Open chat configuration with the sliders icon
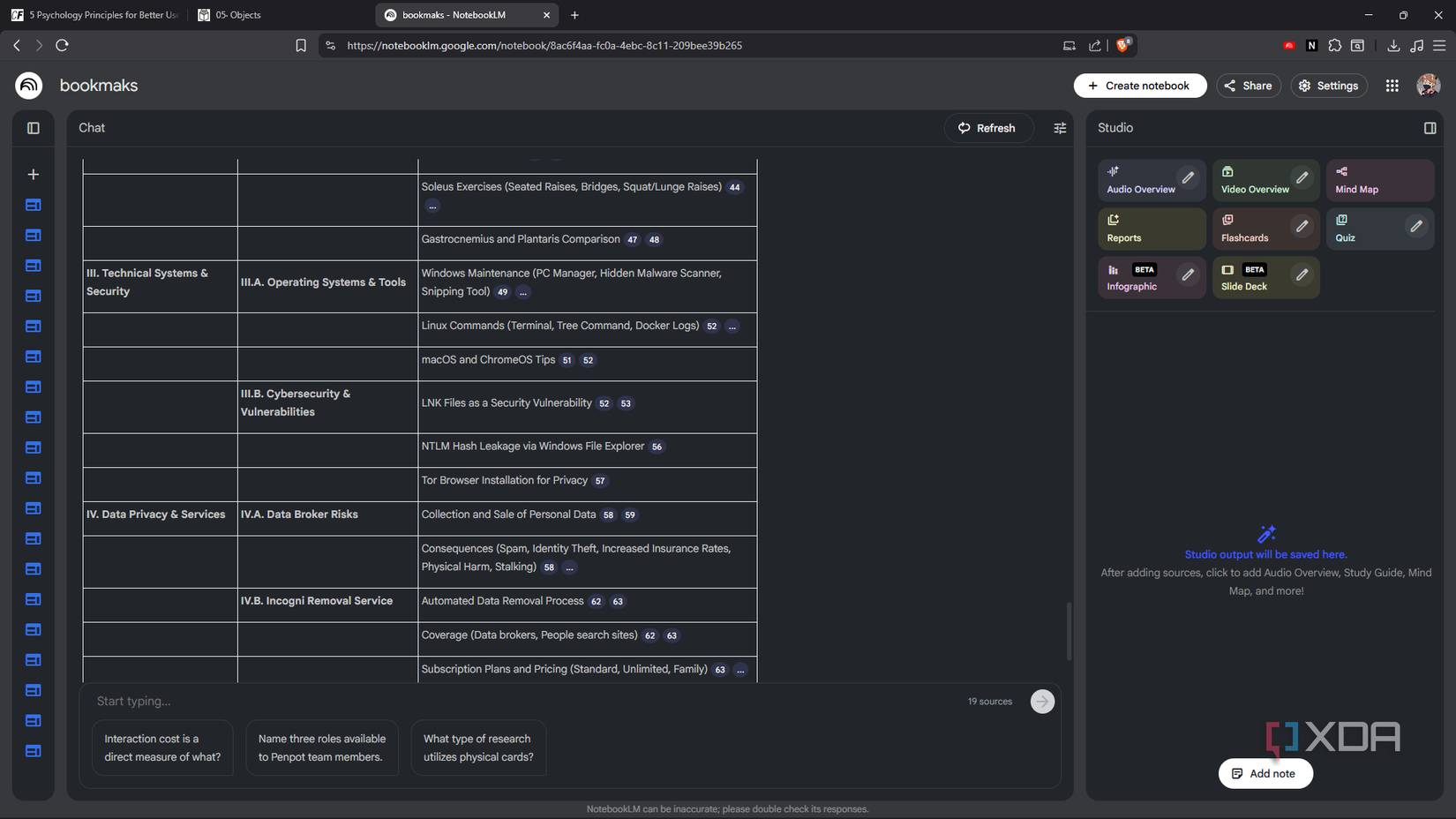This screenshot has width=1456, height=819. [1059, 127]
